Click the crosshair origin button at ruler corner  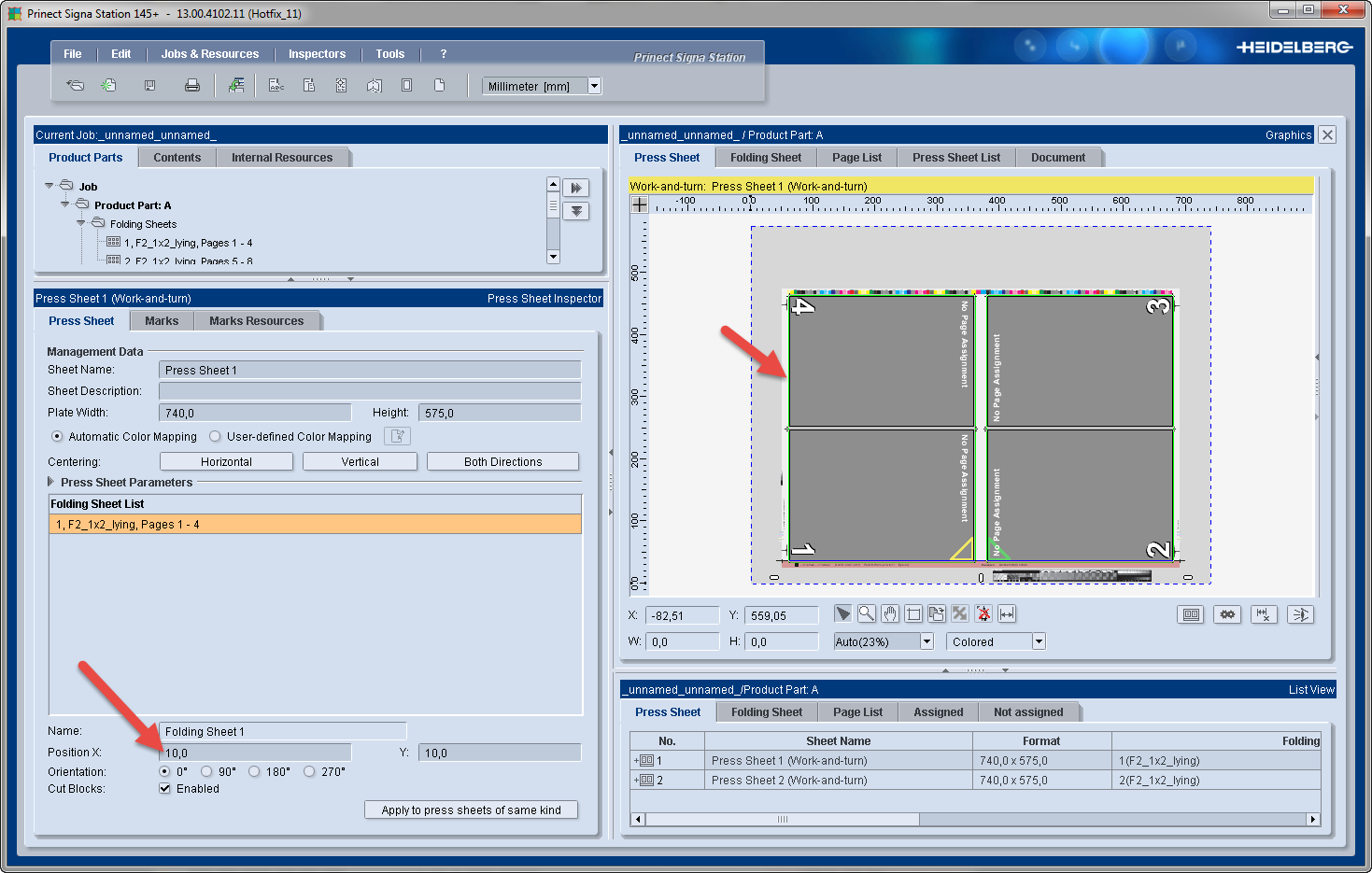pos(640,204)
